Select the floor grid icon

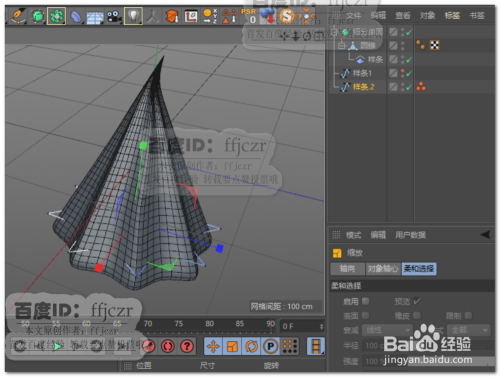[95, 17]
